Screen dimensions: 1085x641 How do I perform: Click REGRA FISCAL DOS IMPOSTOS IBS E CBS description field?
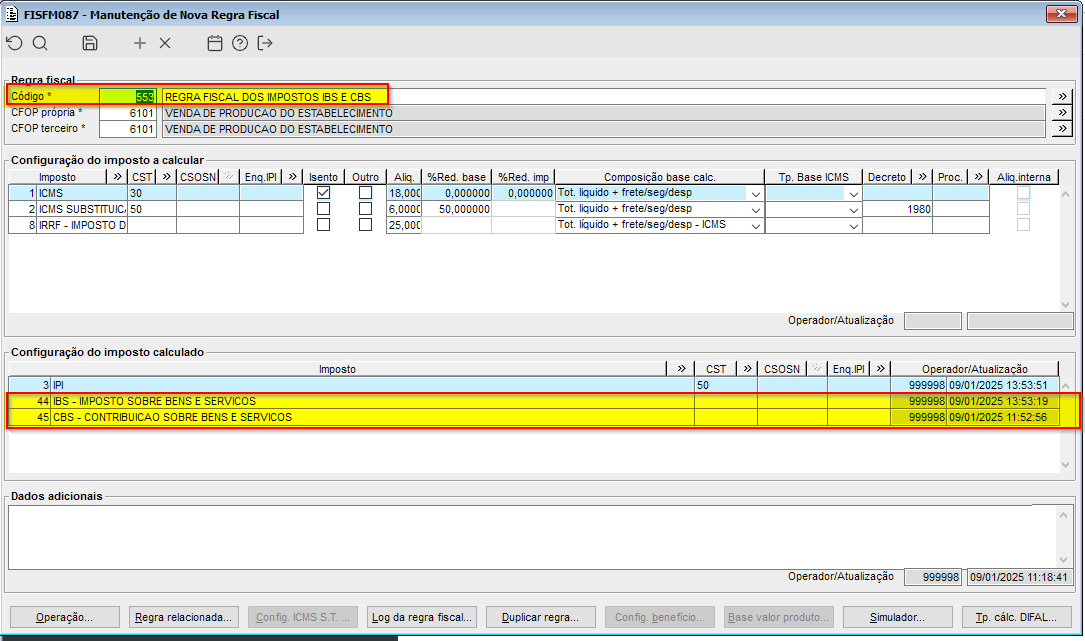pos(603,96)
